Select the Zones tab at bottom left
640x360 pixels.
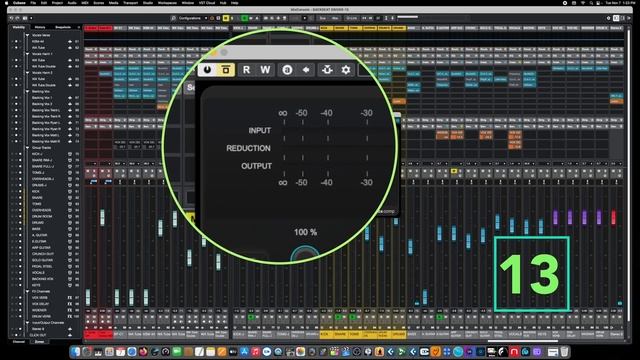[39, 342]
